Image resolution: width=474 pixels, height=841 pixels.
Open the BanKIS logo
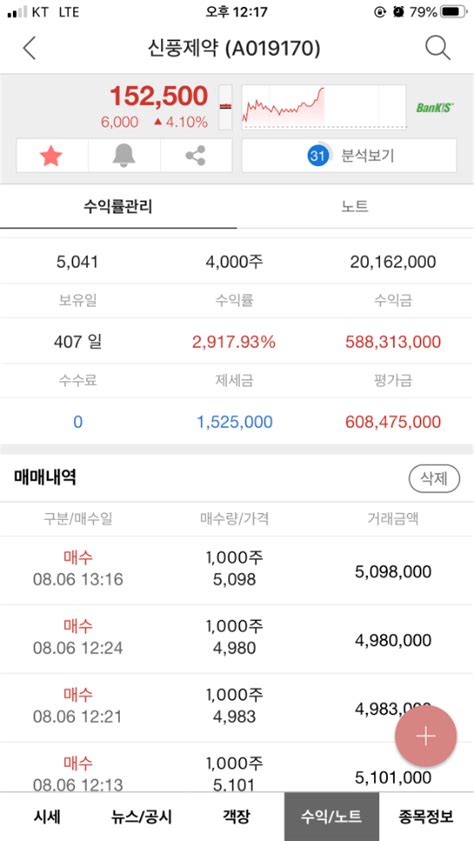pyautogui.click(x=435, y=108)
